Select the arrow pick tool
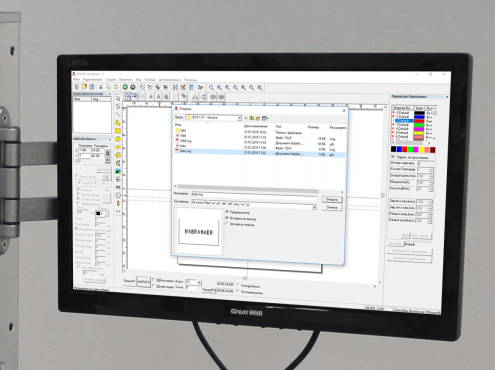 [x=118, y=99]
